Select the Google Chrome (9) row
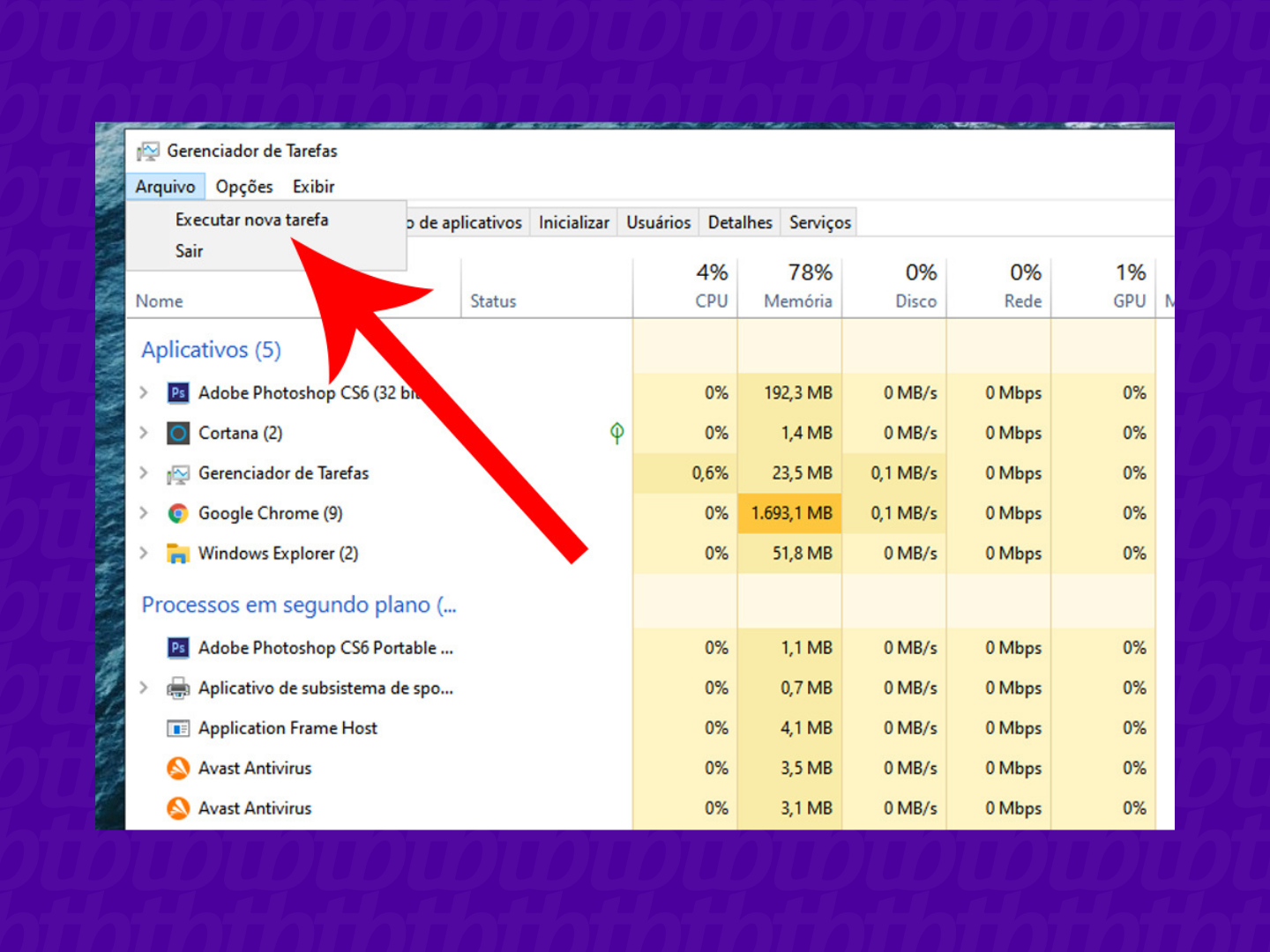Screen dimensions: 1270x952 (x=641, y=513)
